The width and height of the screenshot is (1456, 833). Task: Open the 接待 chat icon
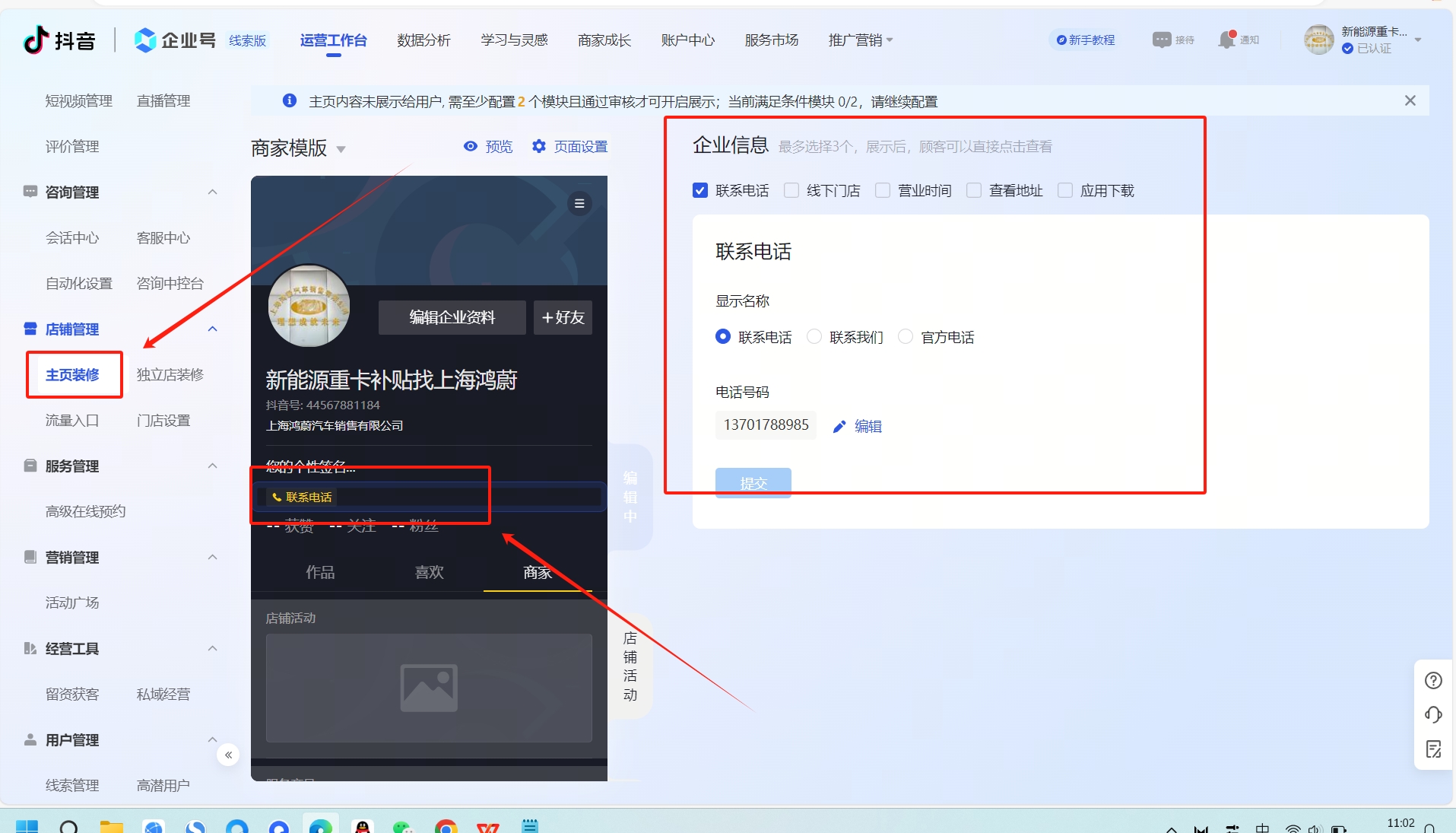click(1161, 40)
